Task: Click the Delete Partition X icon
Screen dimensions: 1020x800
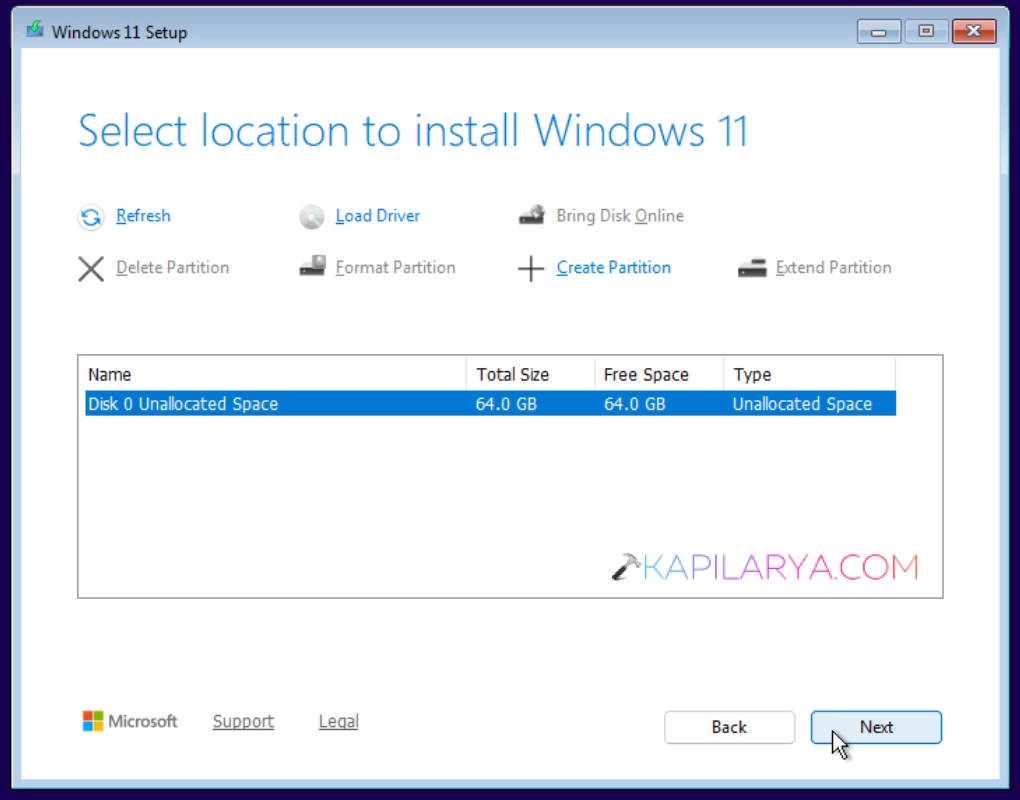Action: [91, 268]
